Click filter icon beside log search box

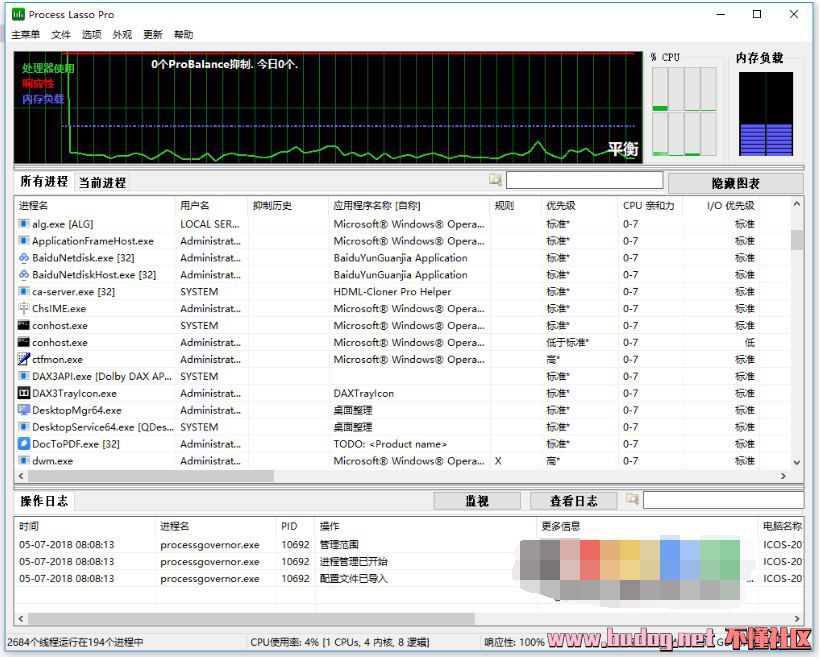tap(632, 499)
